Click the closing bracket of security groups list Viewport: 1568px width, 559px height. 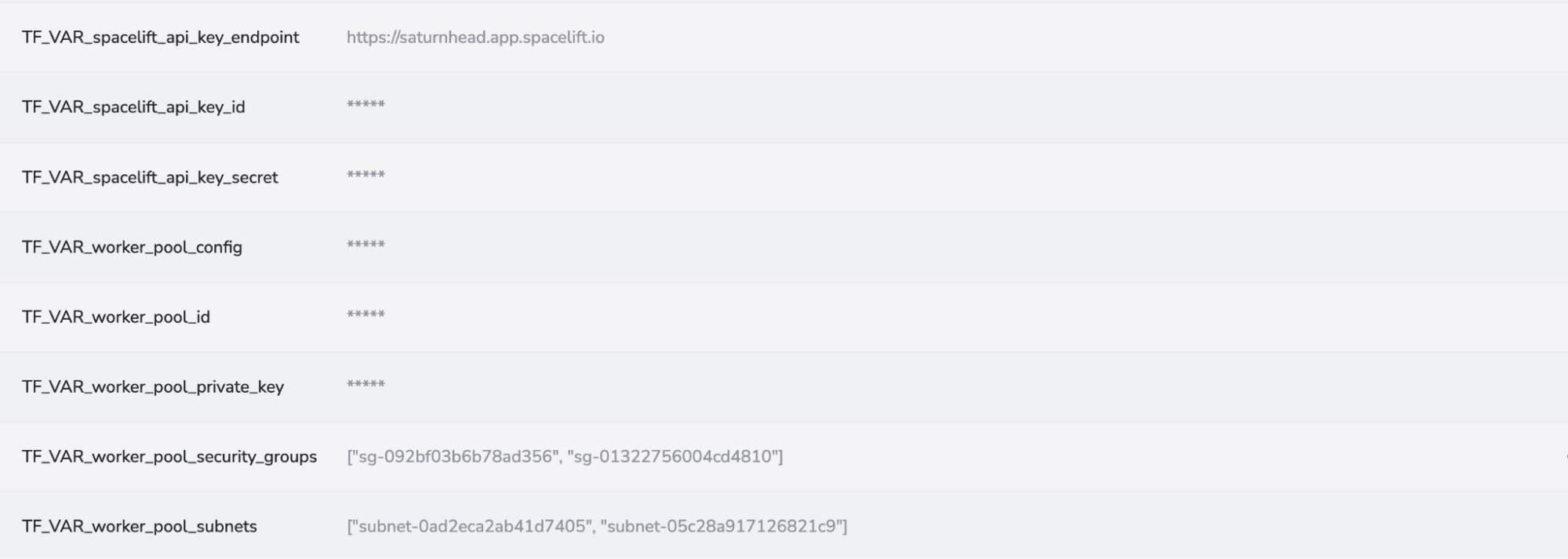tap(780, 456)
